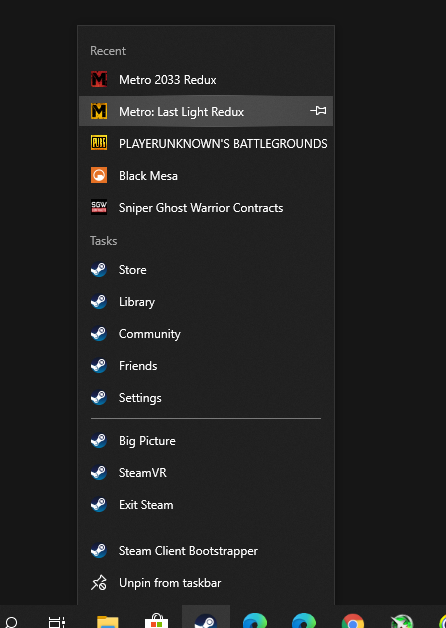
Task: Open Steam Settings
Action: 206,398
